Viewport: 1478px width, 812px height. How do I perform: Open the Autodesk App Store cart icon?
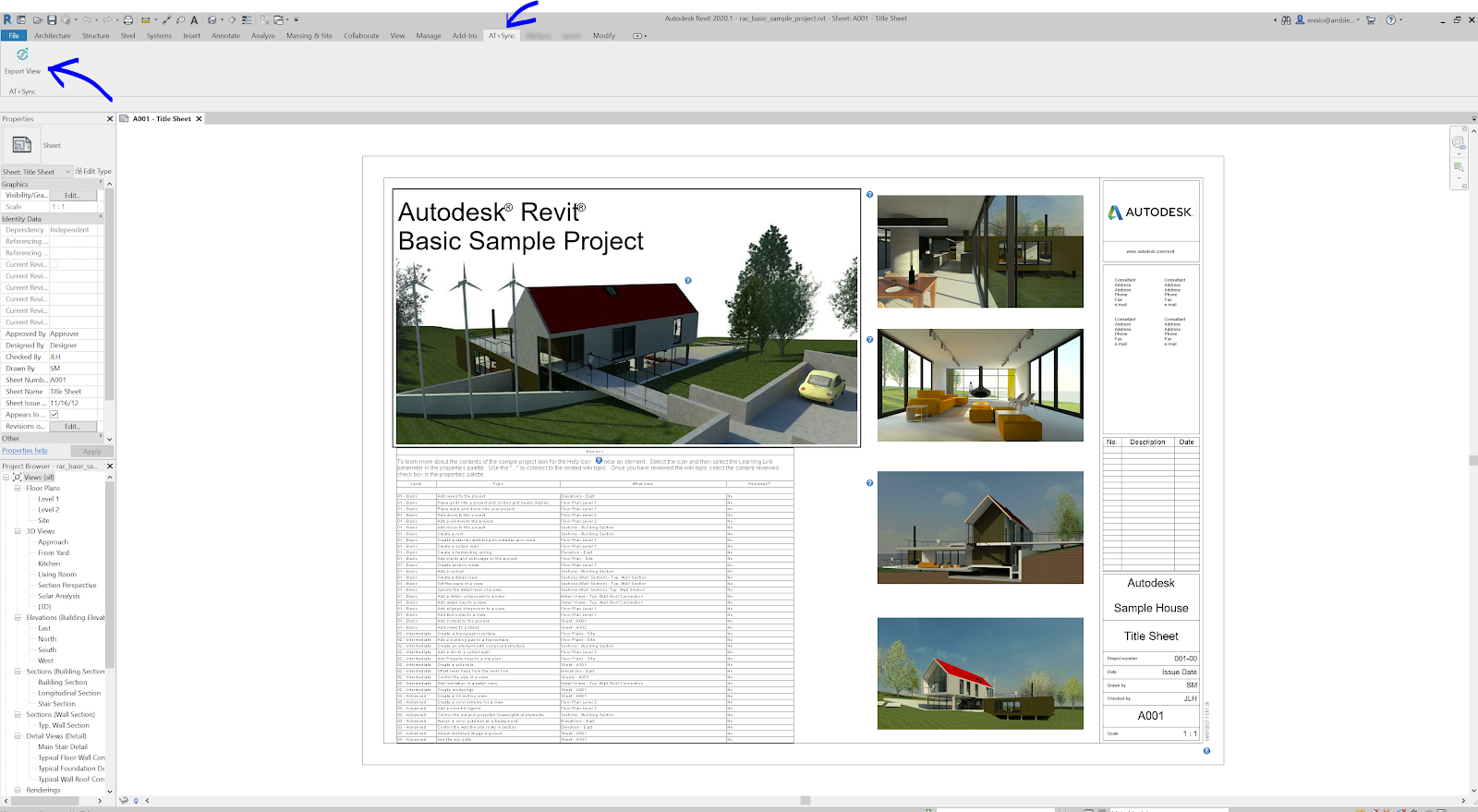(1371, 19)
